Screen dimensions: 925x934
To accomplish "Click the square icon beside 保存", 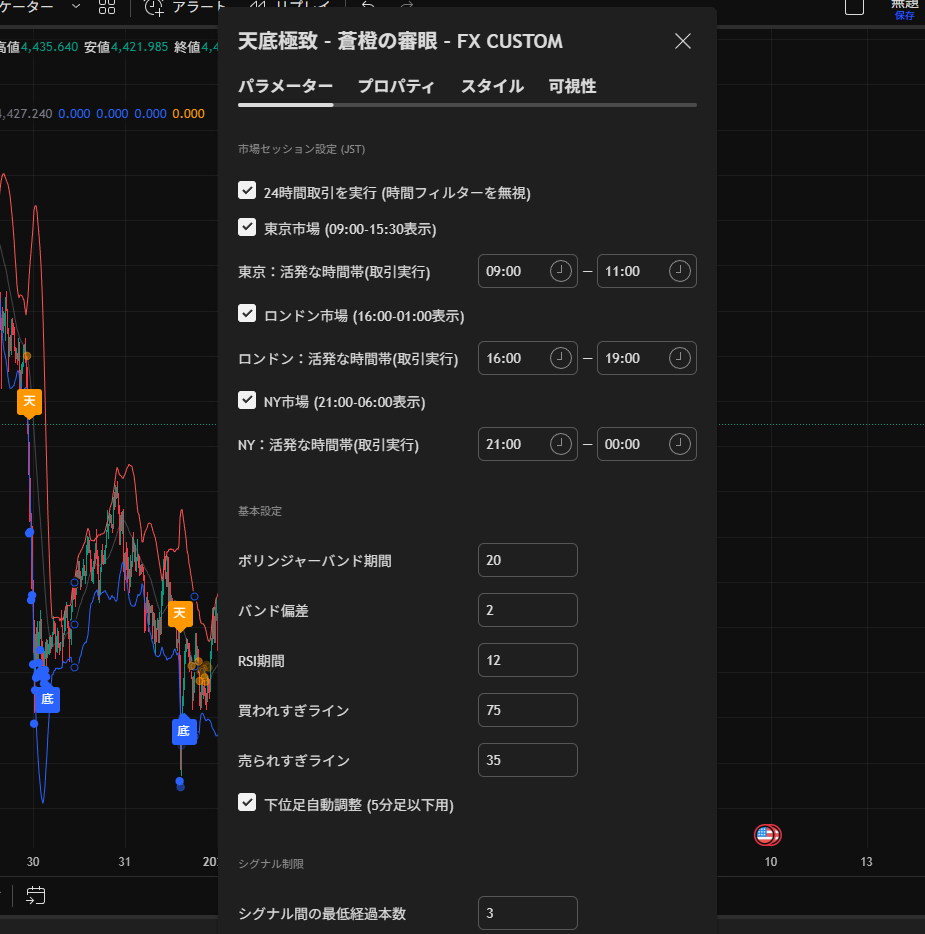I will click(x=854, y=7).
